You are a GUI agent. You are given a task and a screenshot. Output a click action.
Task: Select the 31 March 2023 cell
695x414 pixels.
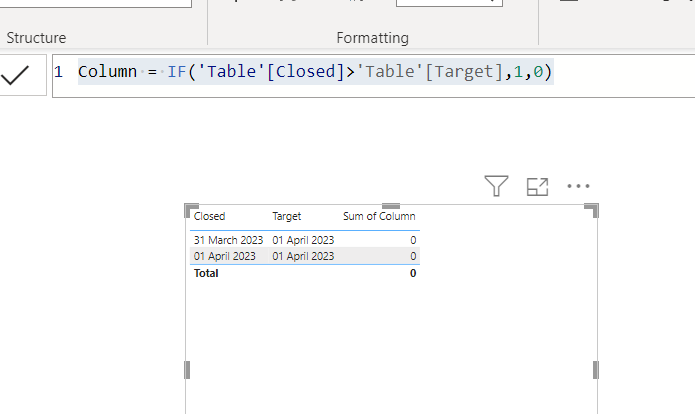(228, 240)
